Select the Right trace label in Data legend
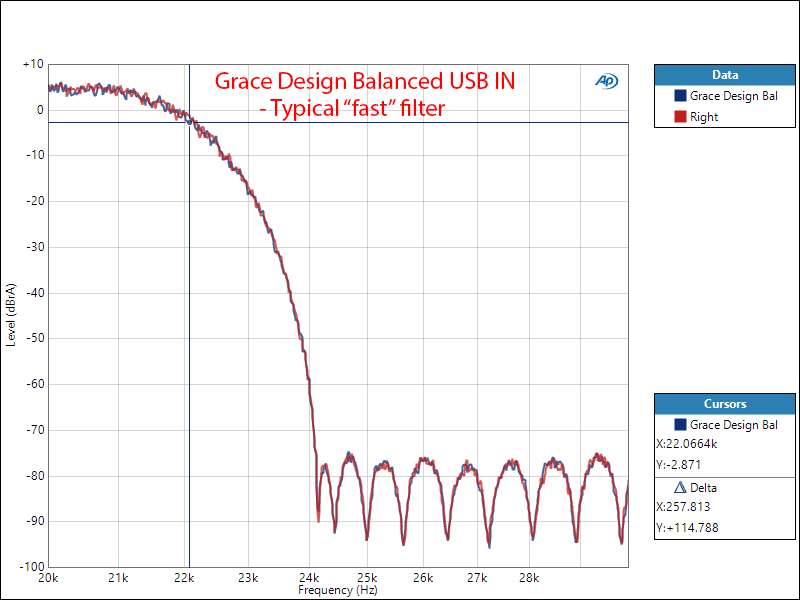Screen dimensions: 800x600 [x=704, y=117]
